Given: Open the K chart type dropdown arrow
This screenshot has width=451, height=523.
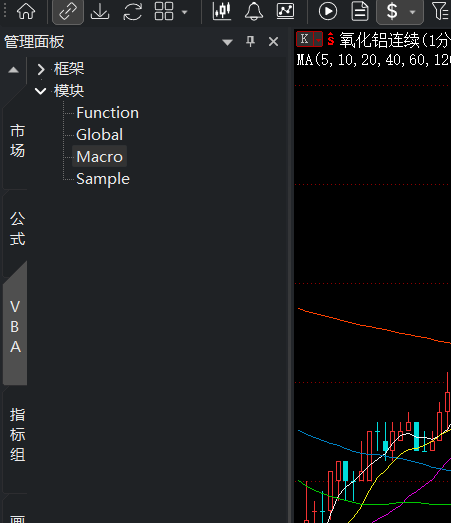Looking at the screenshot, I should point(318,40).
